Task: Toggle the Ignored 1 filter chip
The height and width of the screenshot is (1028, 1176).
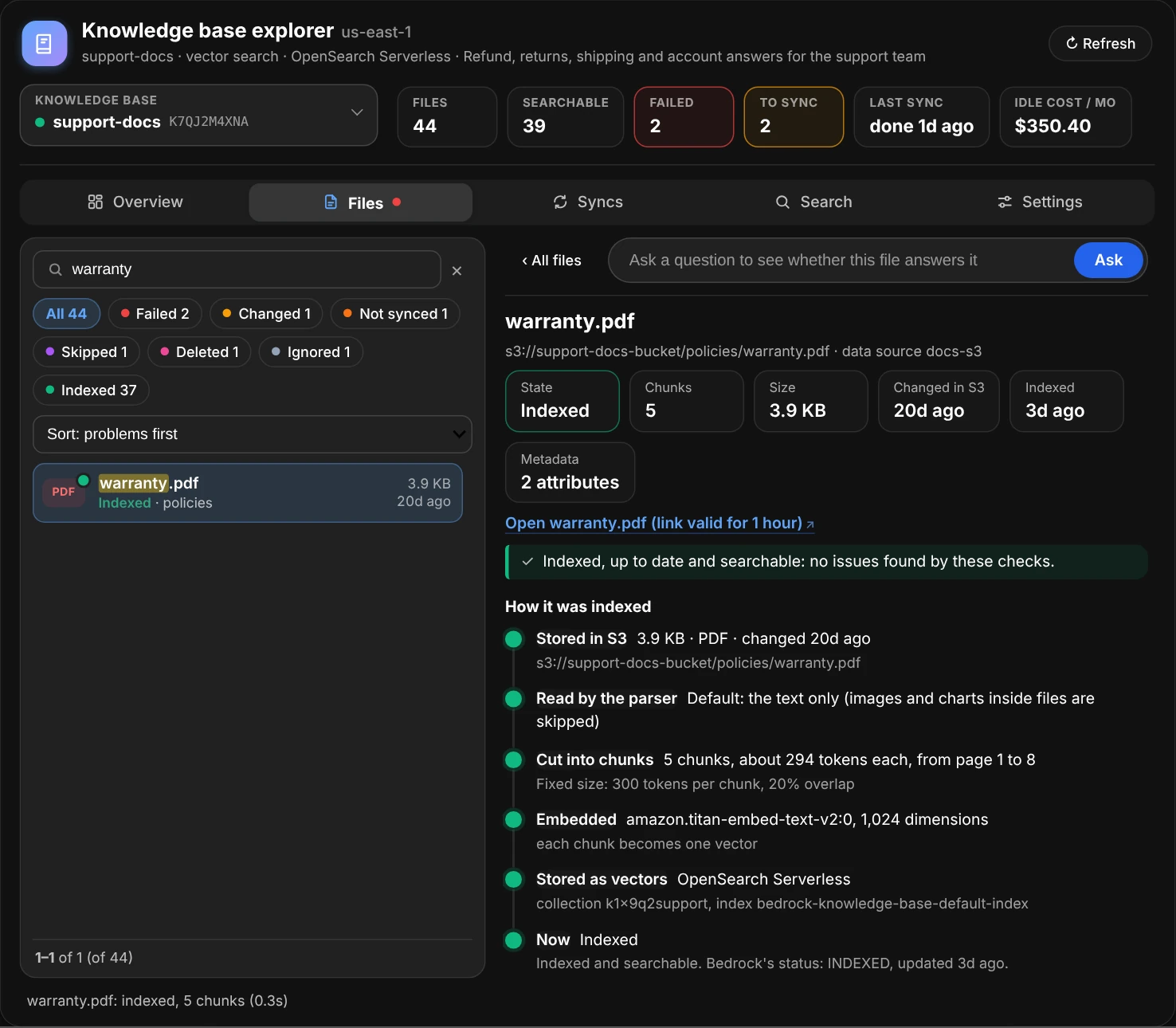Action: [311, 352]
